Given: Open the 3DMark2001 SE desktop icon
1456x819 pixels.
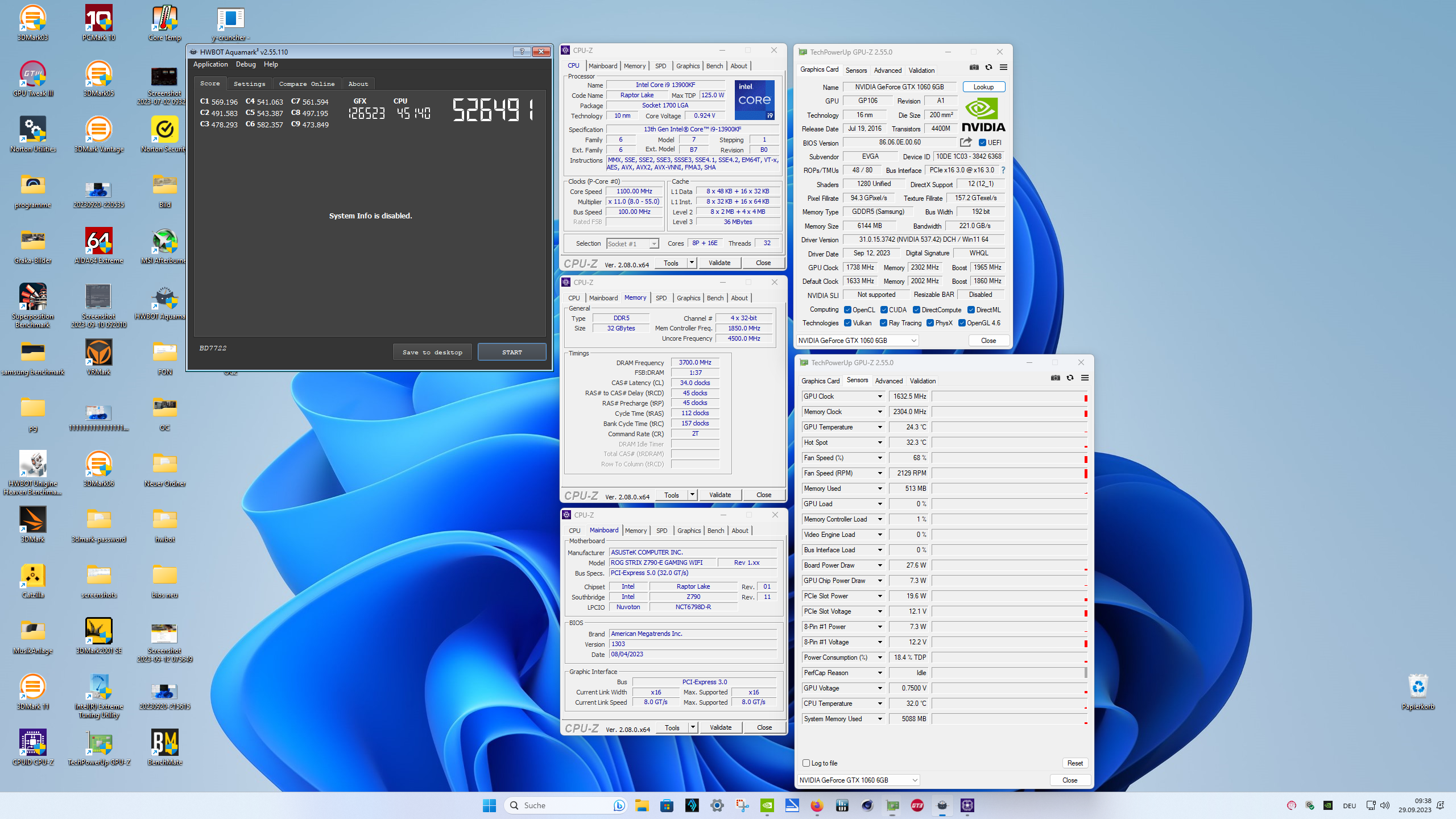Looking at the screenshot, I should 99,636.
